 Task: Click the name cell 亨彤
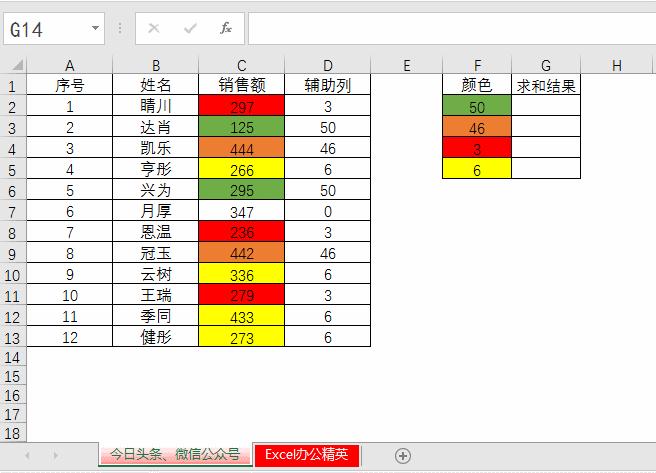tap(156, 169)
